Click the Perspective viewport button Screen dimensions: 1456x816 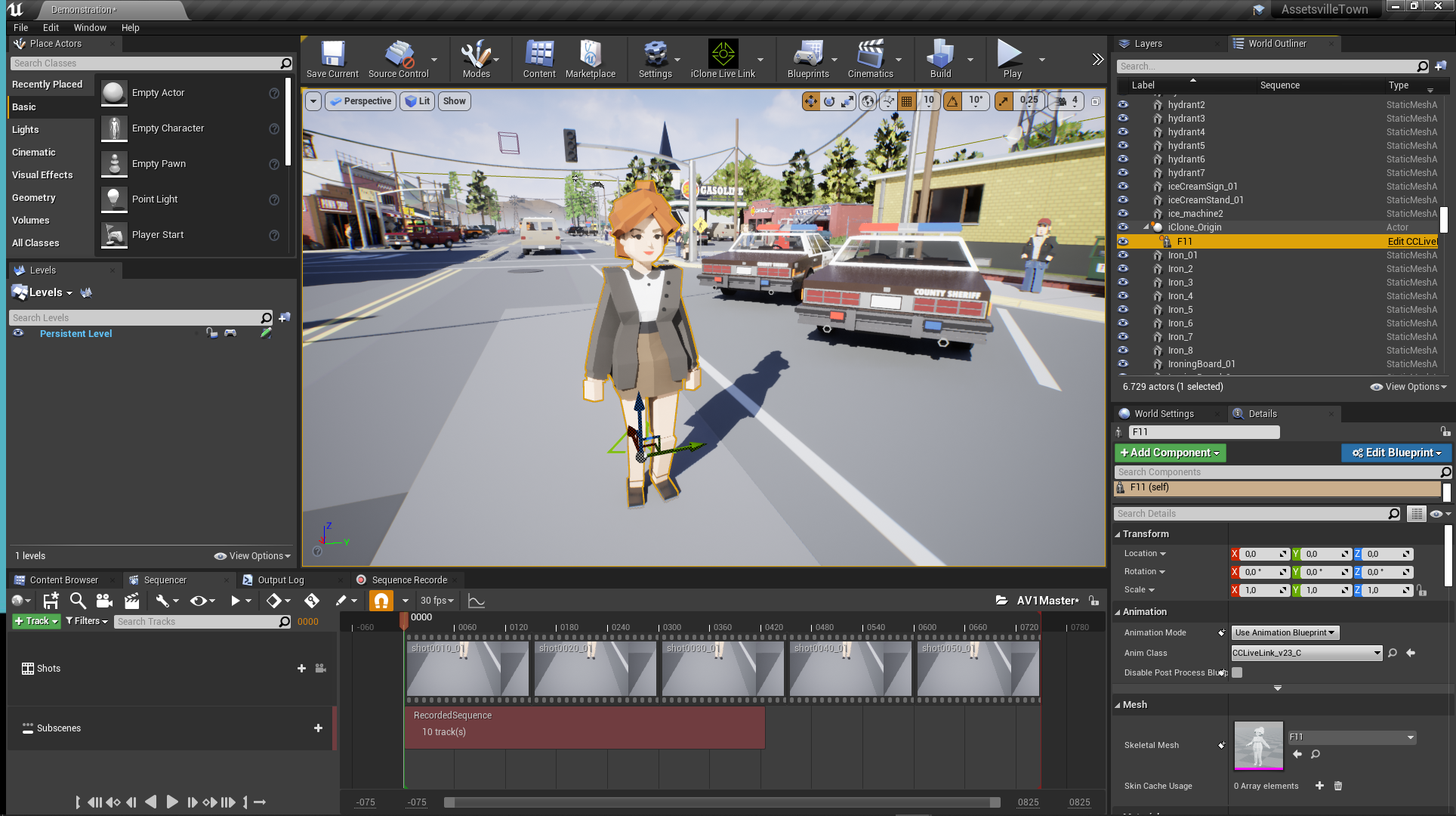coord(360,101)
